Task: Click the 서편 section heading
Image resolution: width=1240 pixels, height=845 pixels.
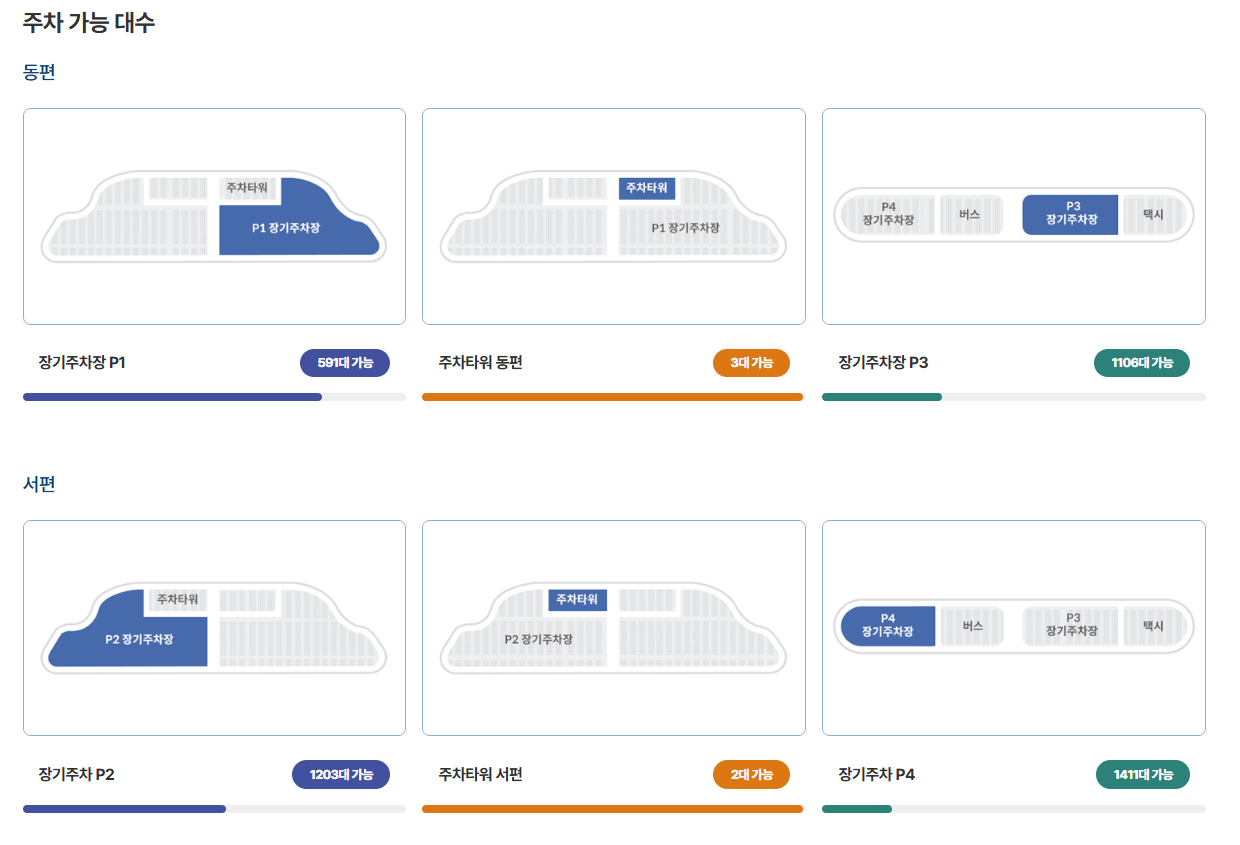Action: pos(39,484)
